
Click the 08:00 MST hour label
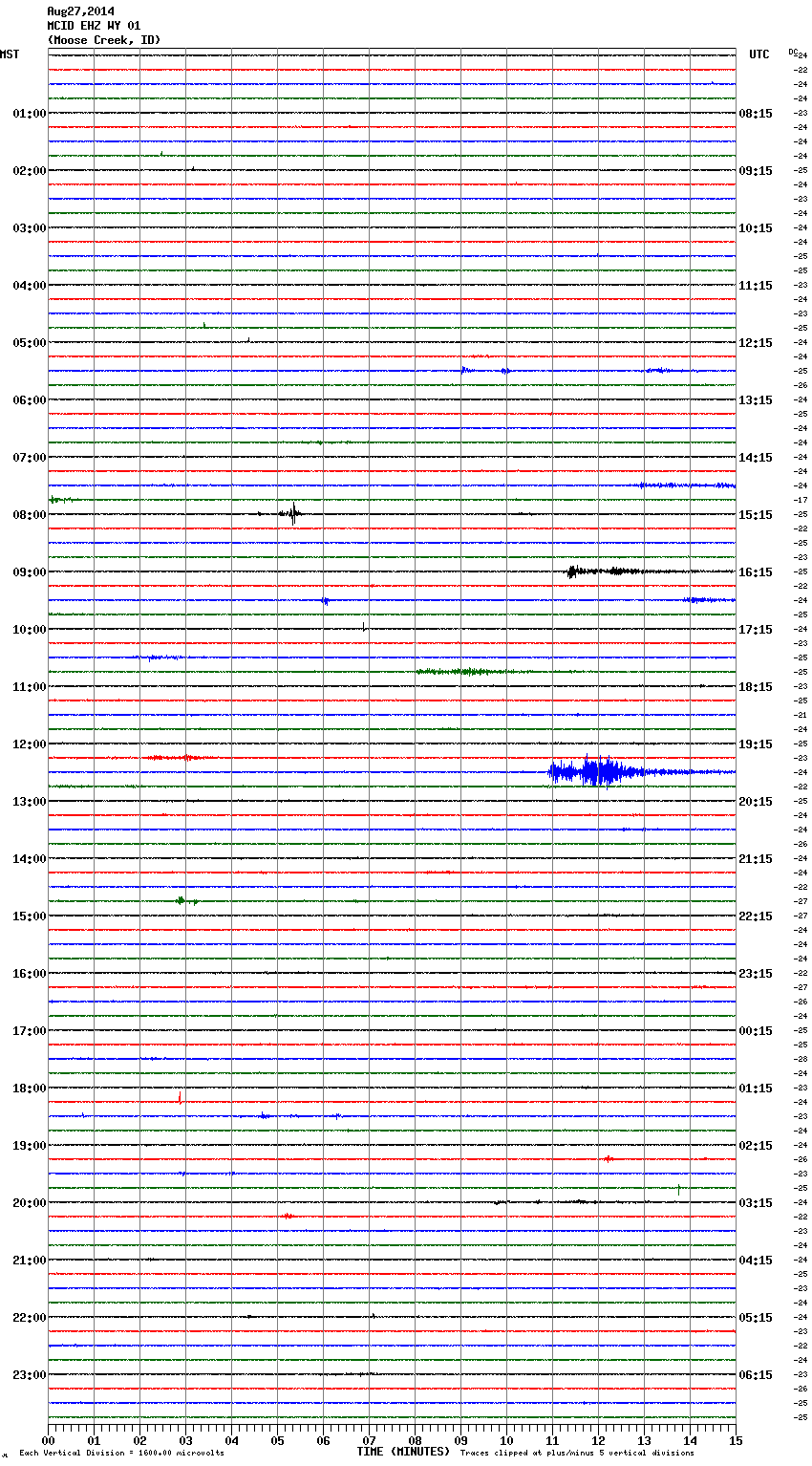(x=29, y=515)
